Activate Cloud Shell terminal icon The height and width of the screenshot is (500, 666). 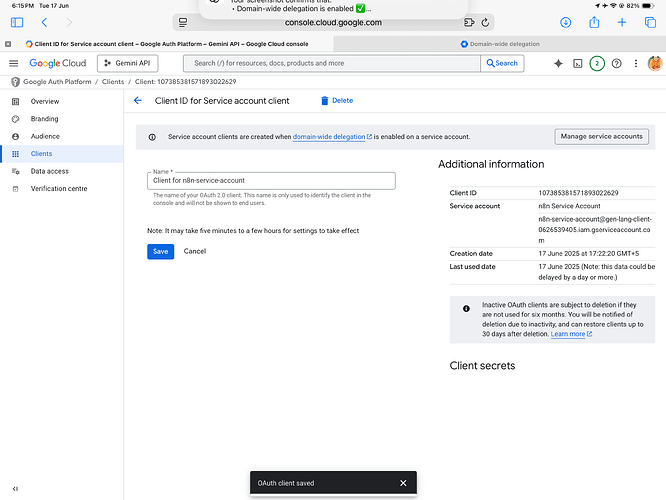[578, 63]
